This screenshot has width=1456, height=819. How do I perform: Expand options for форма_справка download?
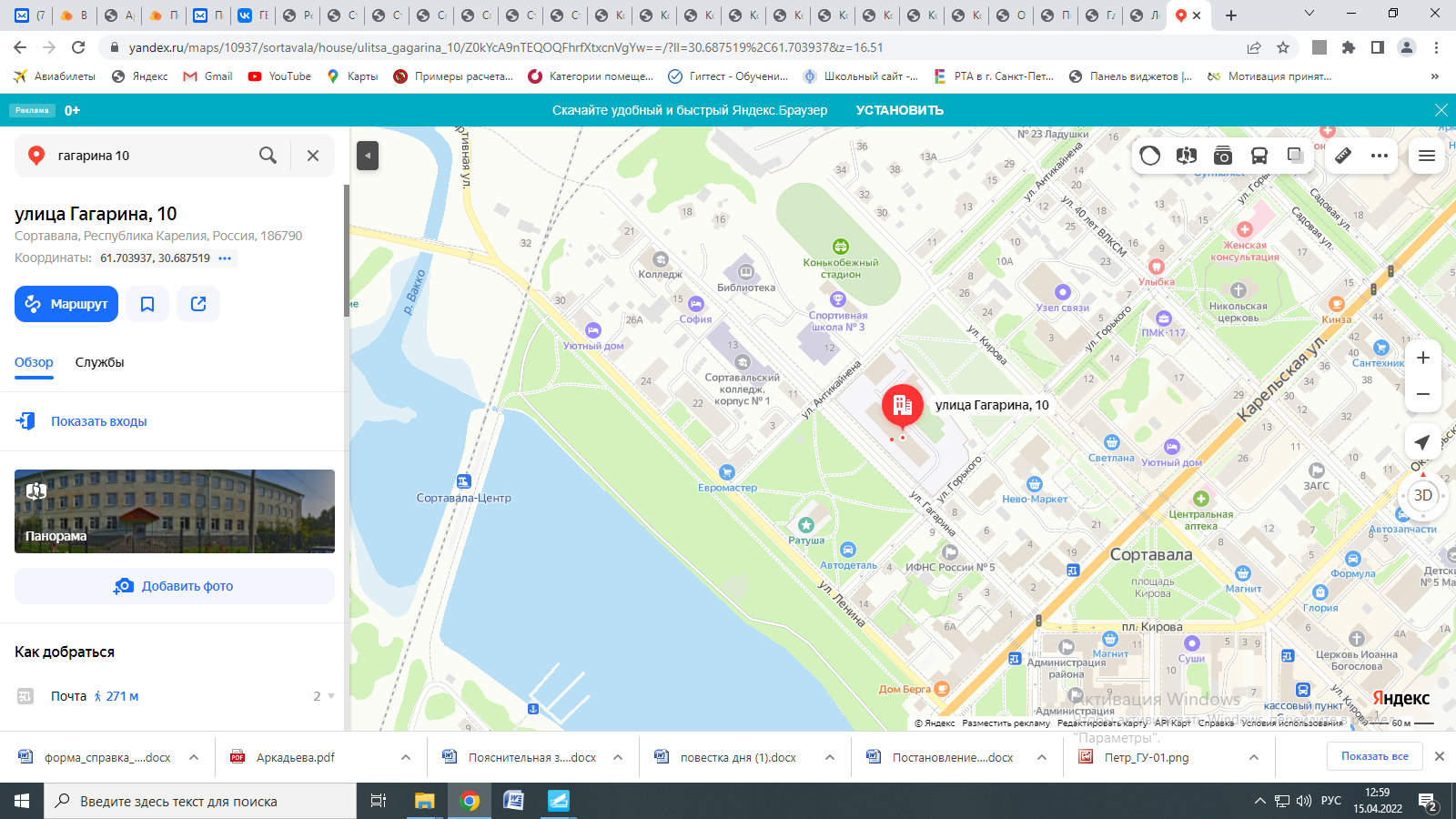(x=194, y=757)
